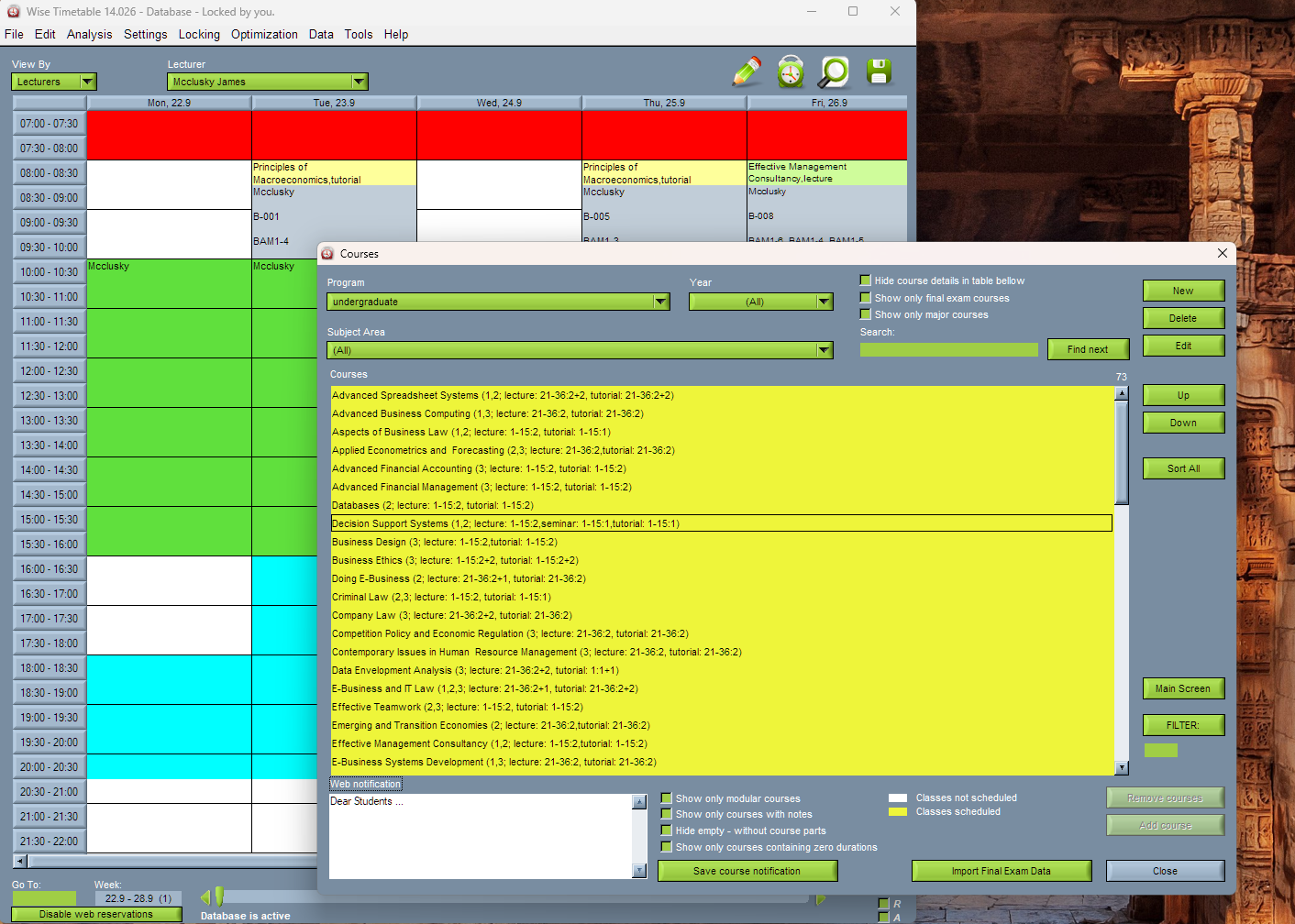Click the week slider handle
Viewport: 1295px width, 924px height.
tap(219, 897)
